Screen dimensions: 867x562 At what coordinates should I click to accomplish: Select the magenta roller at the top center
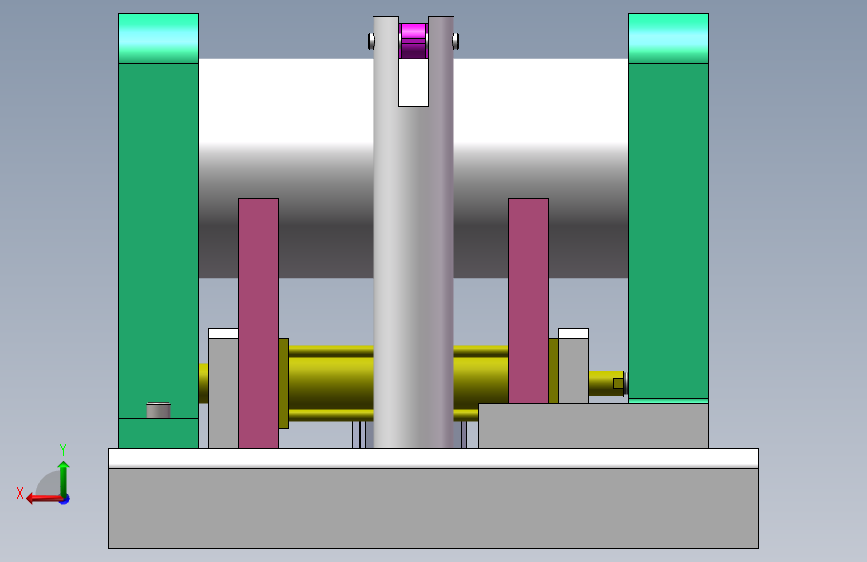point(413,41)
